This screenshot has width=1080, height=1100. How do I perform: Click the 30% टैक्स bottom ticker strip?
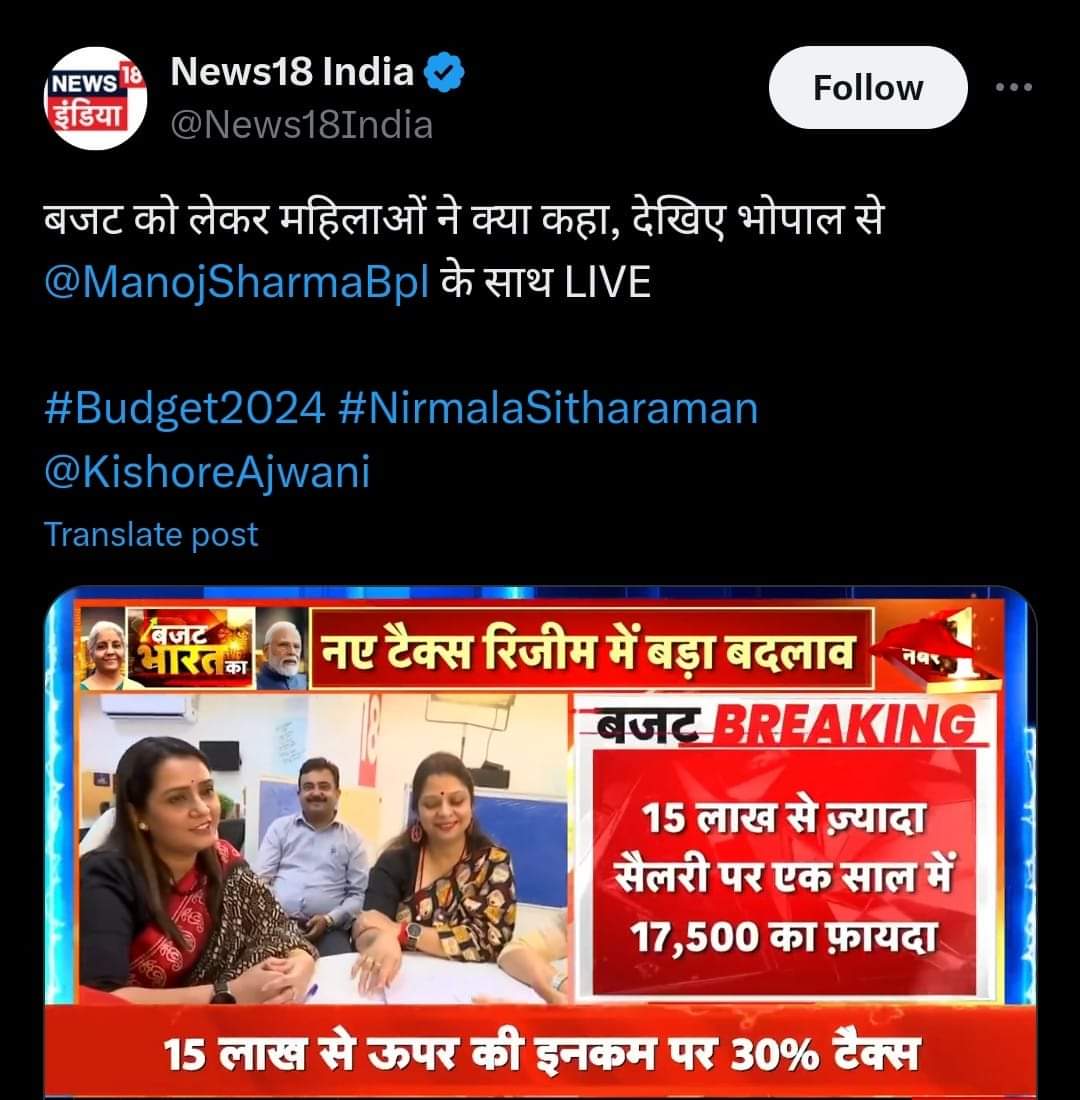coord(540,1052)
